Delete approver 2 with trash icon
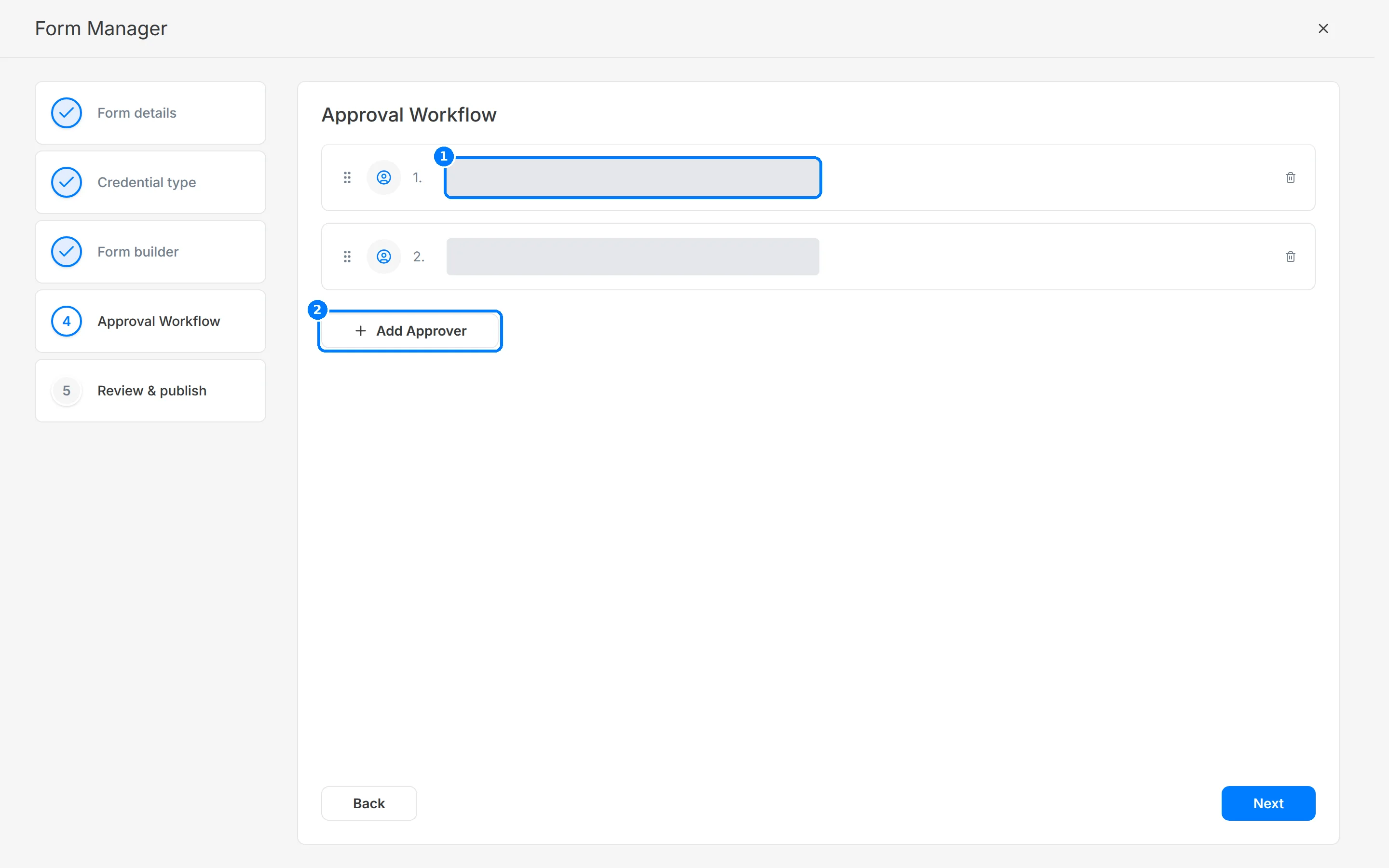Screen dimensions: 1389x868 pyautogui.click(x=1290, y=257)
